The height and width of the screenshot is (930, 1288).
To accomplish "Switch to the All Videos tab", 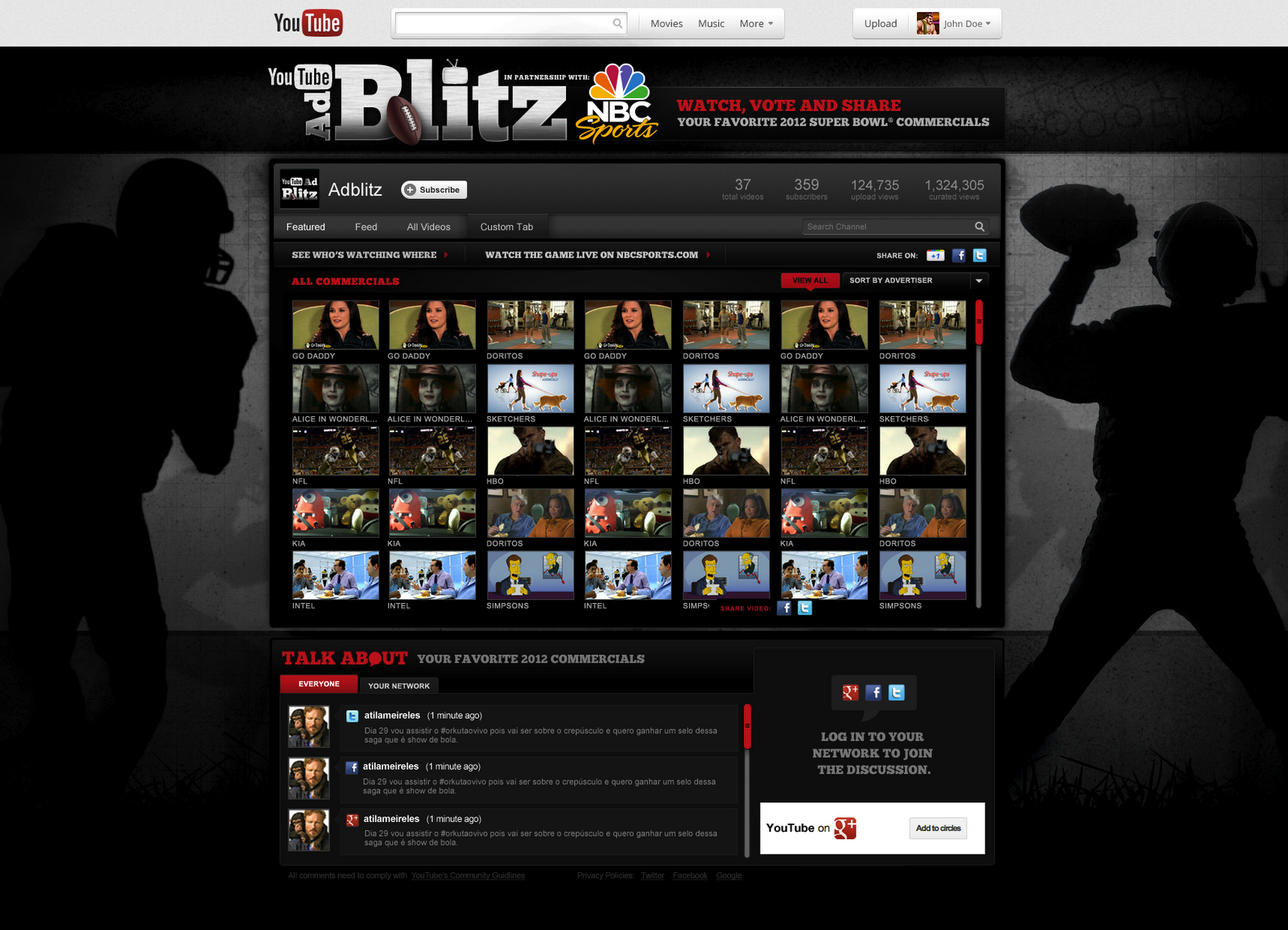I will pos(429,227).
